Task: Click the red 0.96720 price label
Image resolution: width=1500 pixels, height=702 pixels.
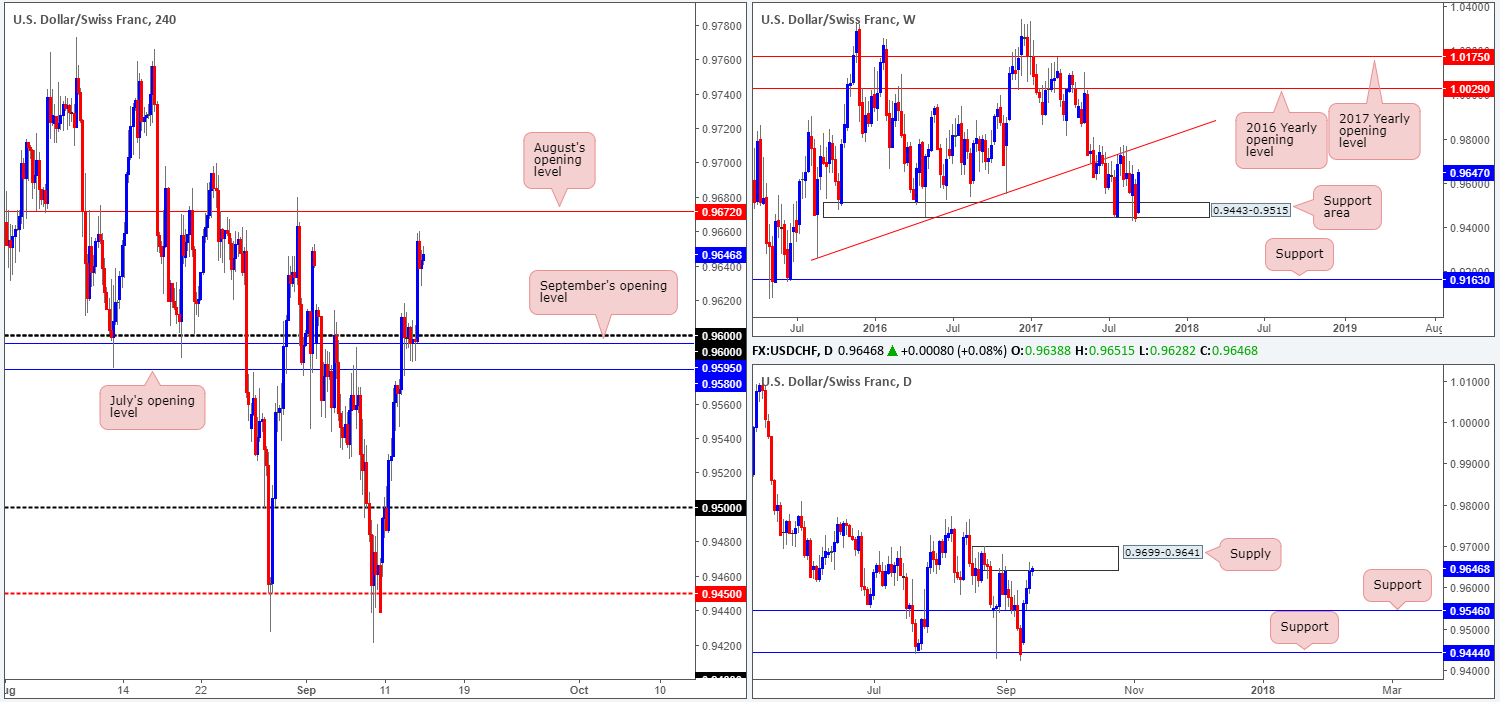Action: [720, 214]
